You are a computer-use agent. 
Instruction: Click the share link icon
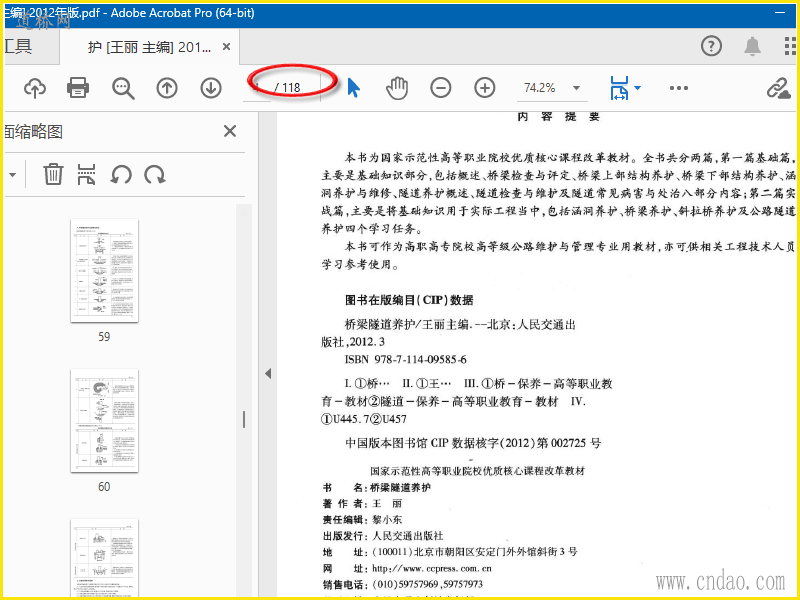(x=779, y=88)
